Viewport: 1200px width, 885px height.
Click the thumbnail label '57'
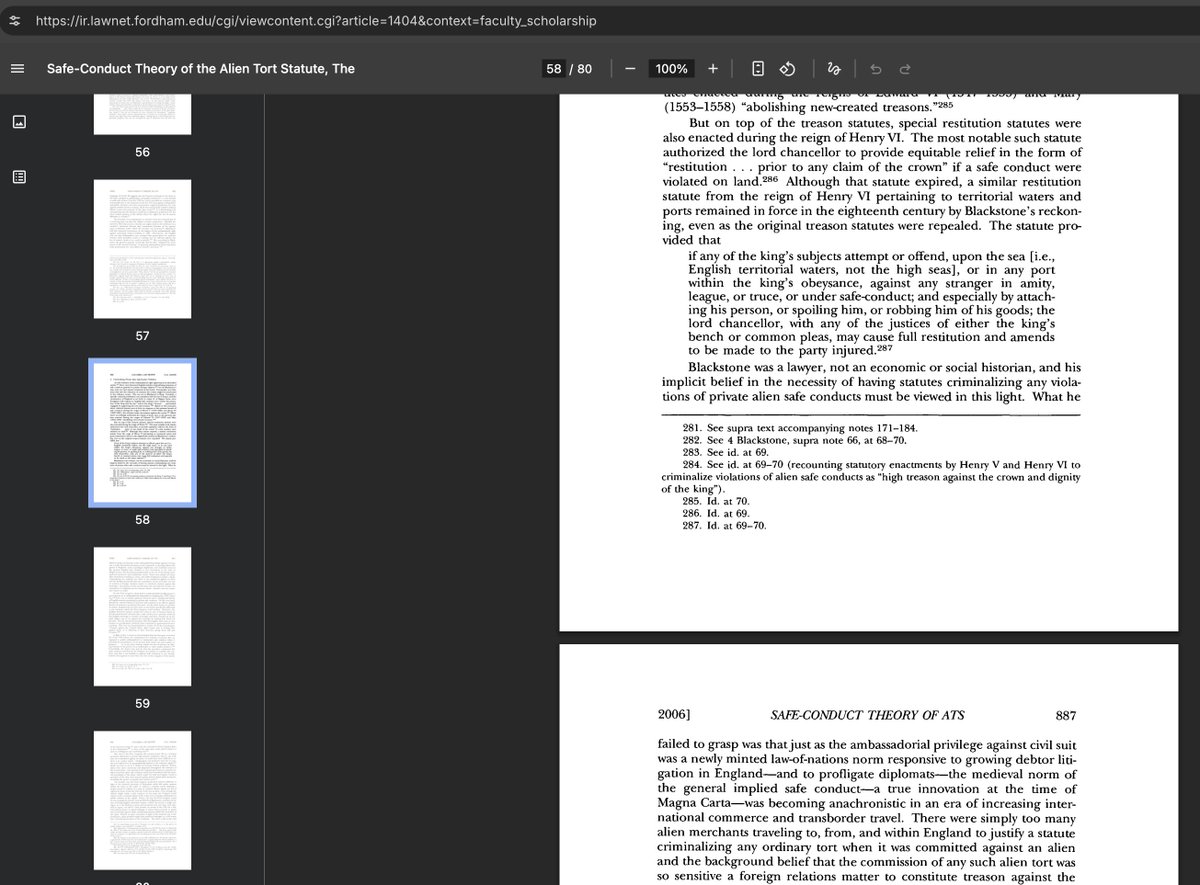pos(142,336)
